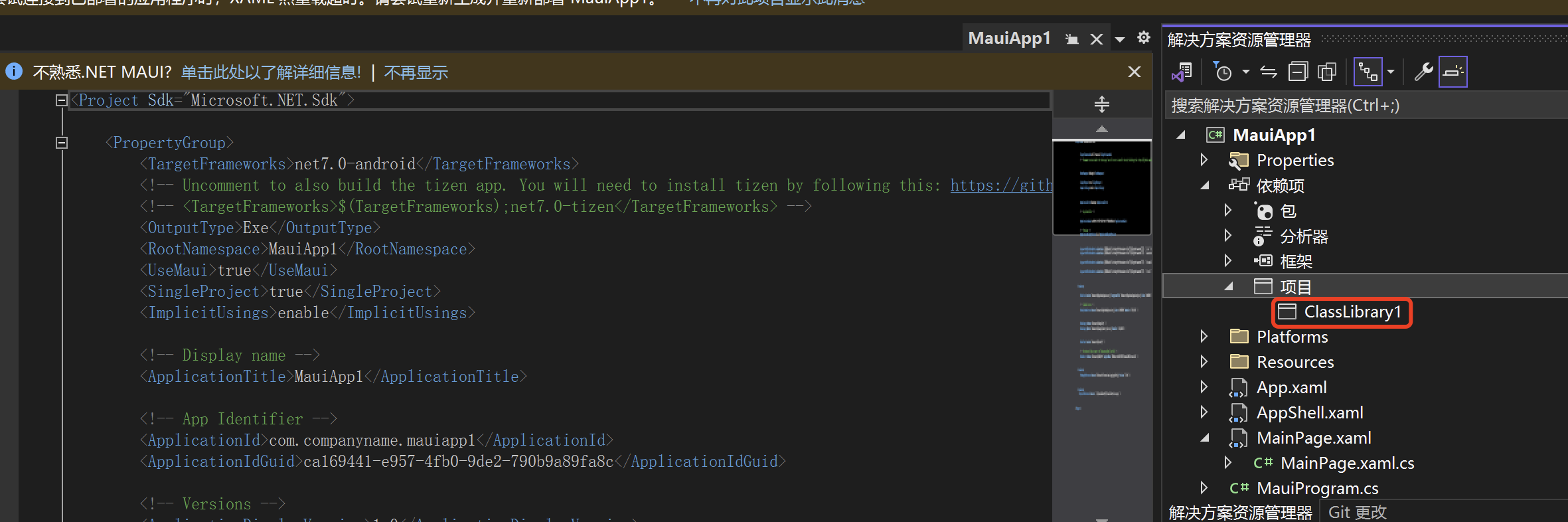The image size is (1568, 522).
Task: Select the 依赖项 dependencies icon
Action: [x=1239, y=185]
